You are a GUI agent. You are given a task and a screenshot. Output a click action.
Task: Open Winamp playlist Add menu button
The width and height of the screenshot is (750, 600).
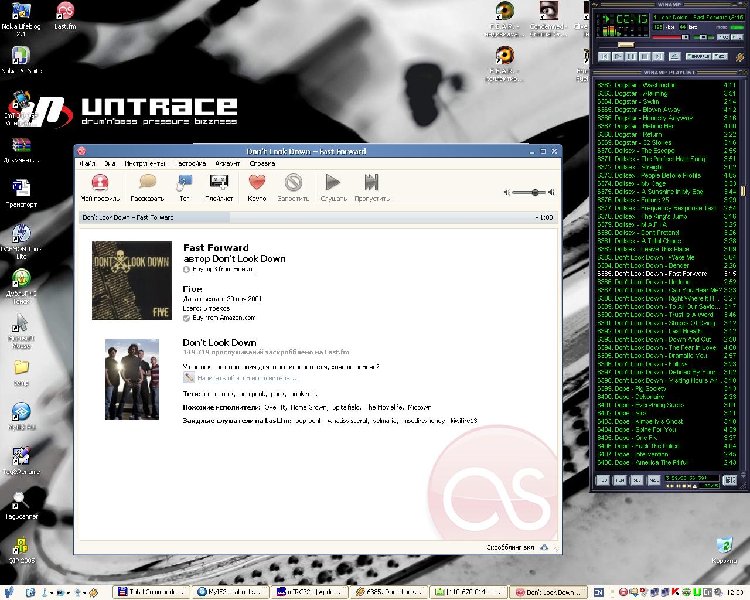[x=603, y=479]
